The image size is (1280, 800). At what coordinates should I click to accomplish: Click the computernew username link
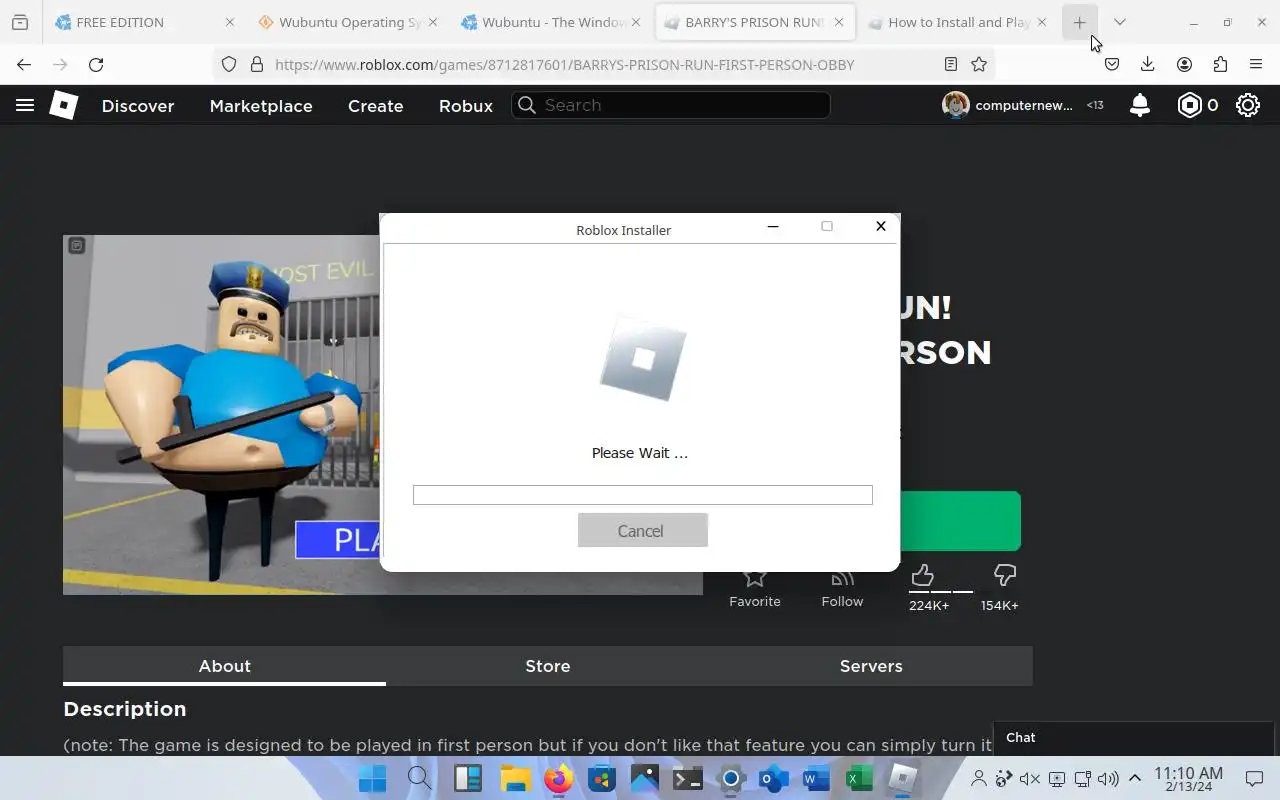coord(1024,105)
